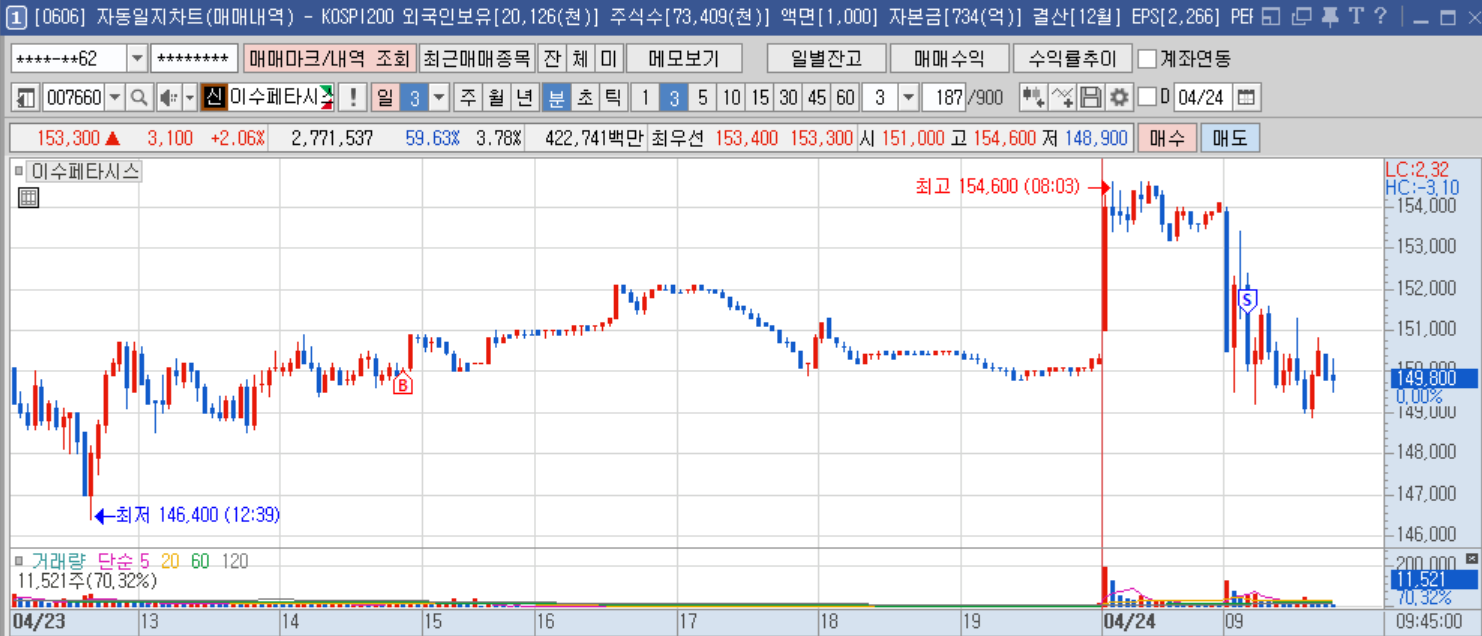Click the red/green arrows icon beside stock name
1482x636 pixels.
tap(327, 98)
